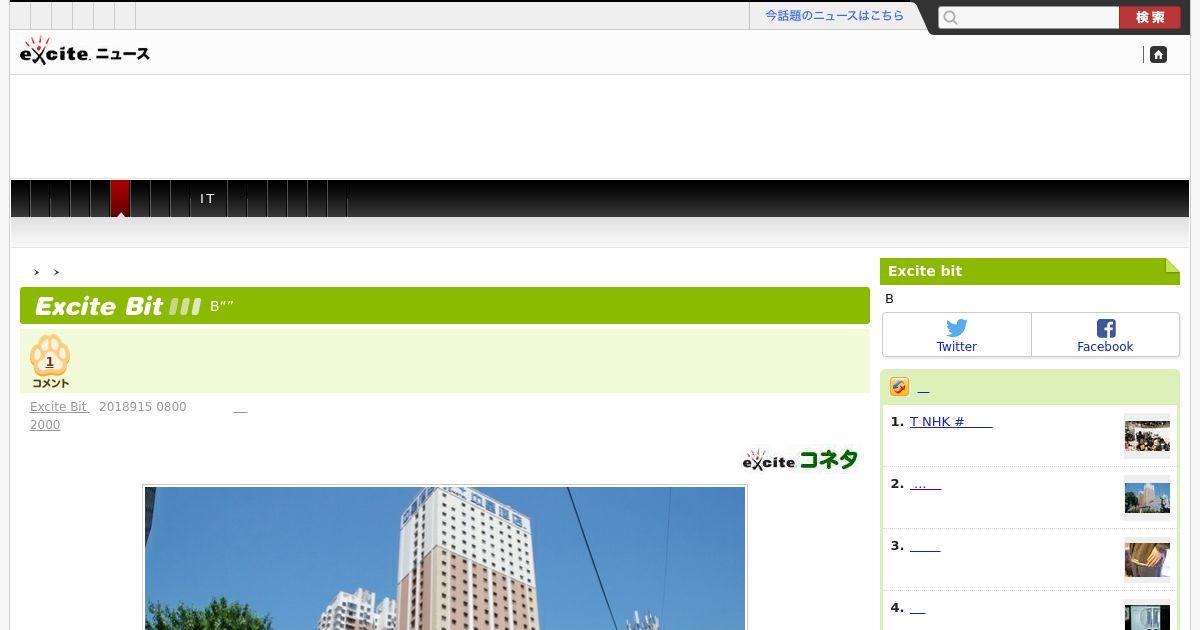Click the magnifier icon in the search box

pos(951,17)
